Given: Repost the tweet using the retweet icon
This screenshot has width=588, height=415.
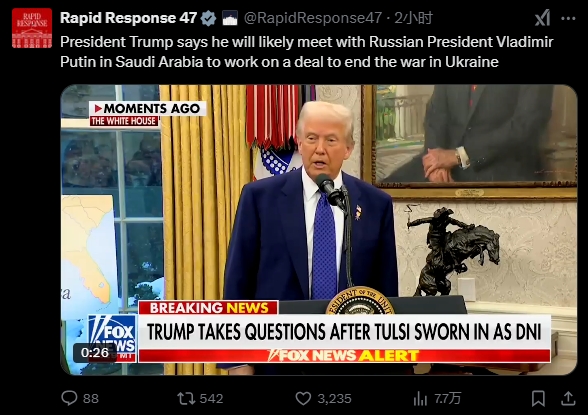Looking at the screenshot, I should point(186,398).
